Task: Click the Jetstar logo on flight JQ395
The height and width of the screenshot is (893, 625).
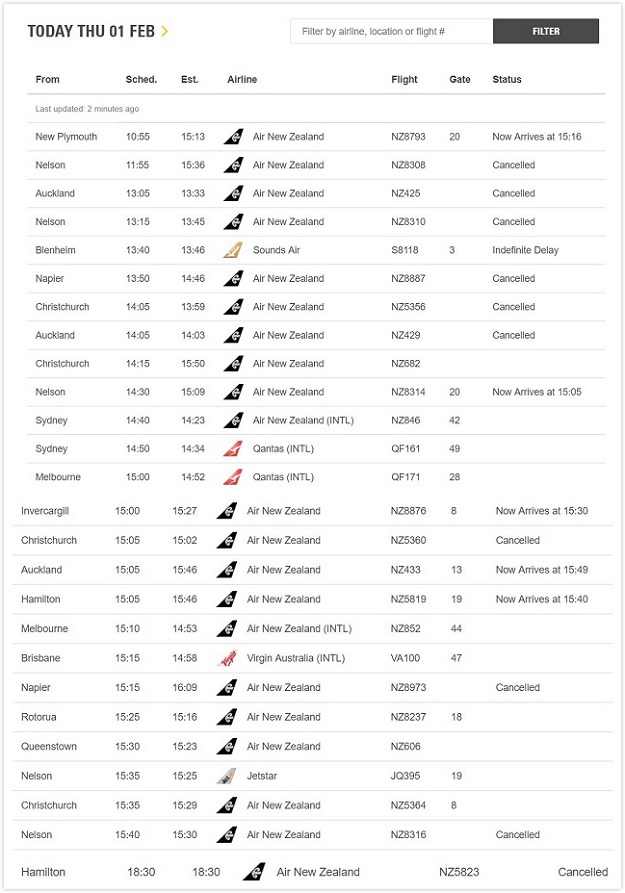Action: click(x=227, y=776)
